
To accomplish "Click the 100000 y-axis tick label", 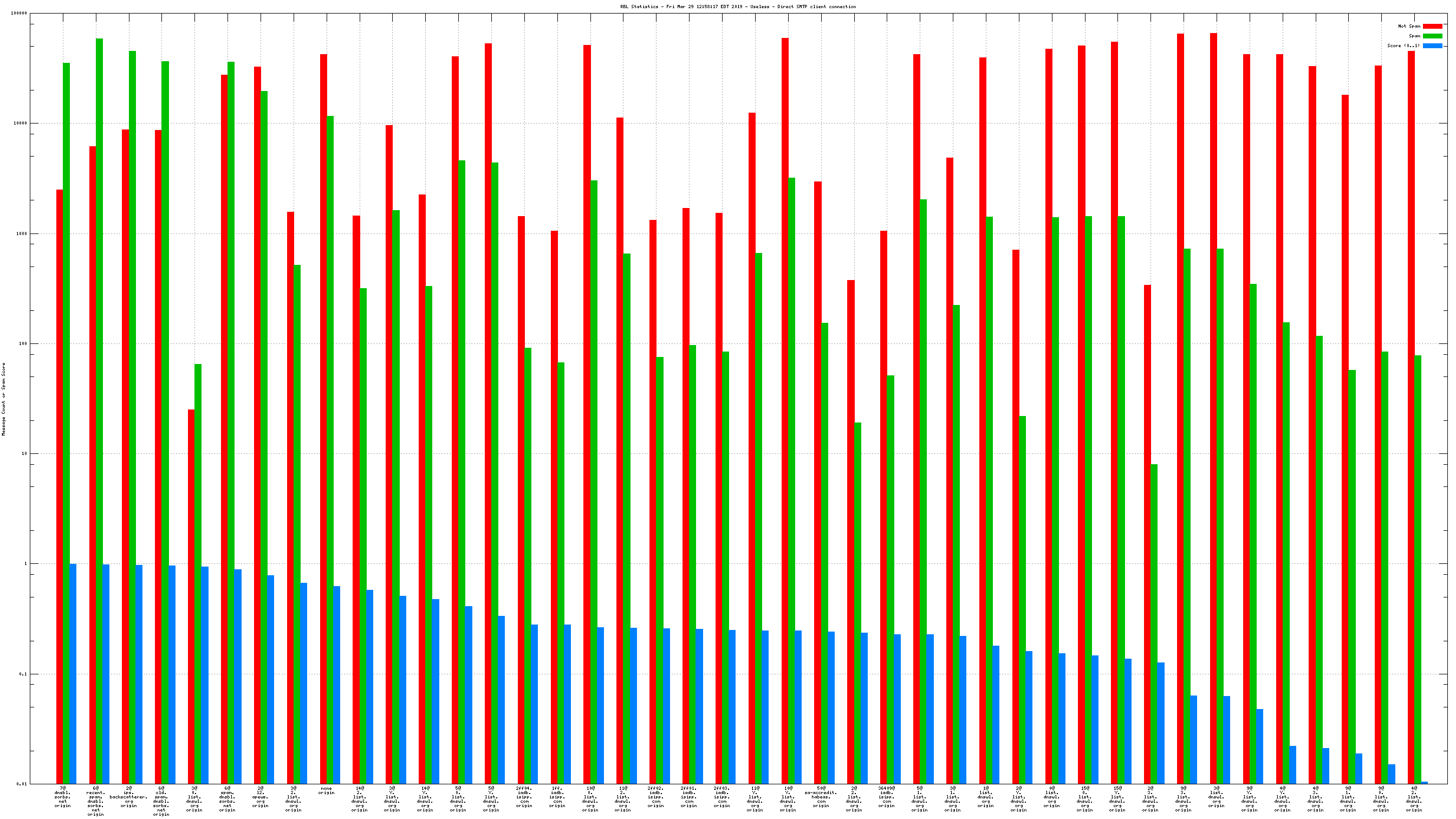I will pyautogui.click(x=18, y=13).
